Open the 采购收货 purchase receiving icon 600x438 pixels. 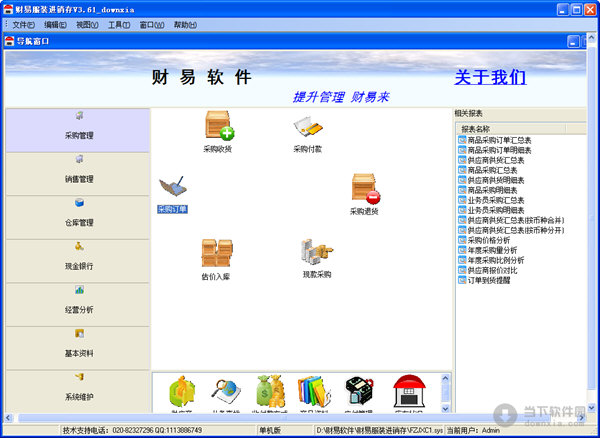point(218,127)
